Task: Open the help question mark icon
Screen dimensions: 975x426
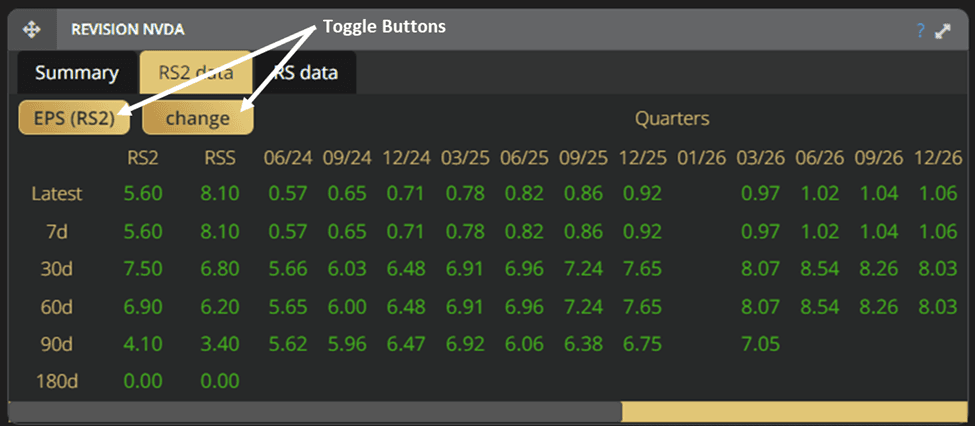Action: coord(921,30)
